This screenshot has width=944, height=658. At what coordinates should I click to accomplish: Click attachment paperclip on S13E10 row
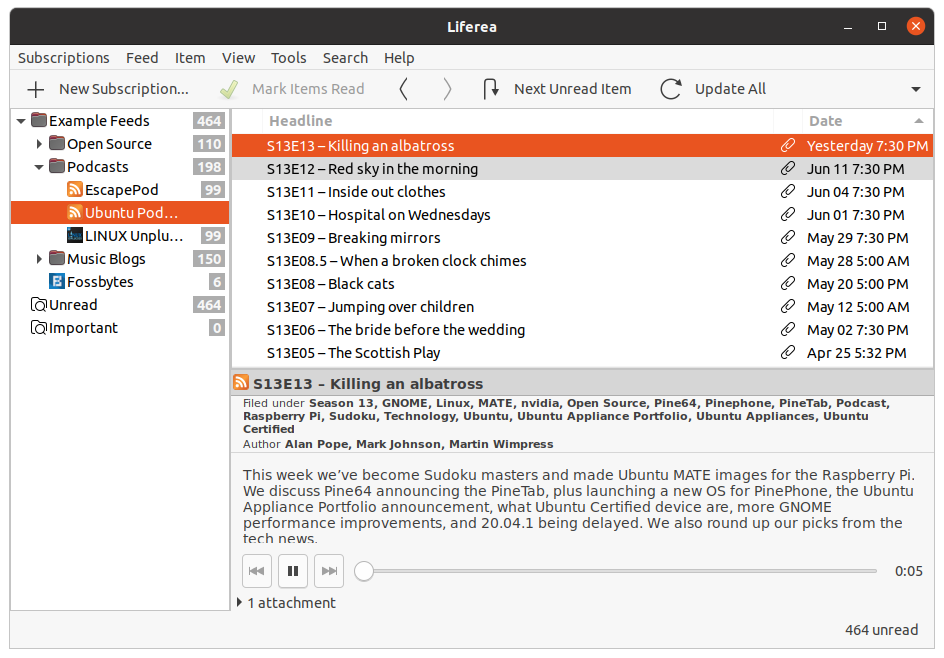(787, 214)
